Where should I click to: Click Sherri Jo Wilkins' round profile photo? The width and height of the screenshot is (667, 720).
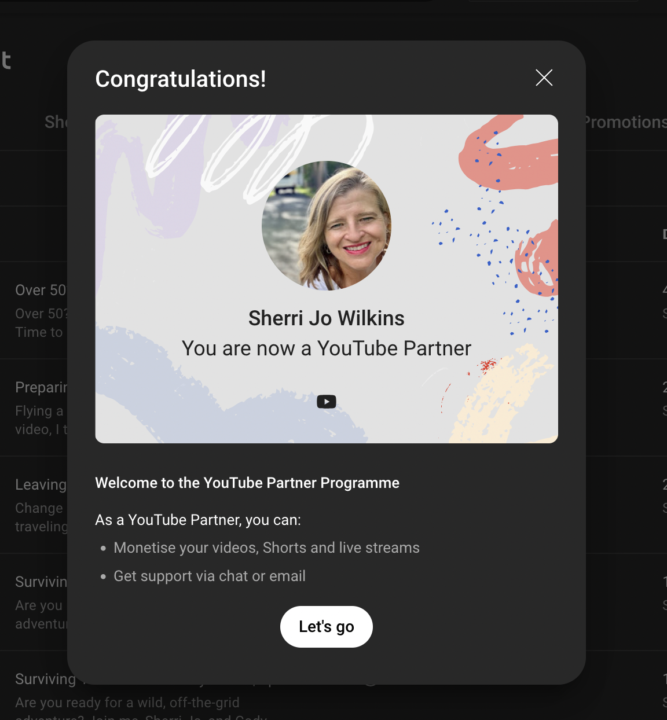tap(326, 226)
